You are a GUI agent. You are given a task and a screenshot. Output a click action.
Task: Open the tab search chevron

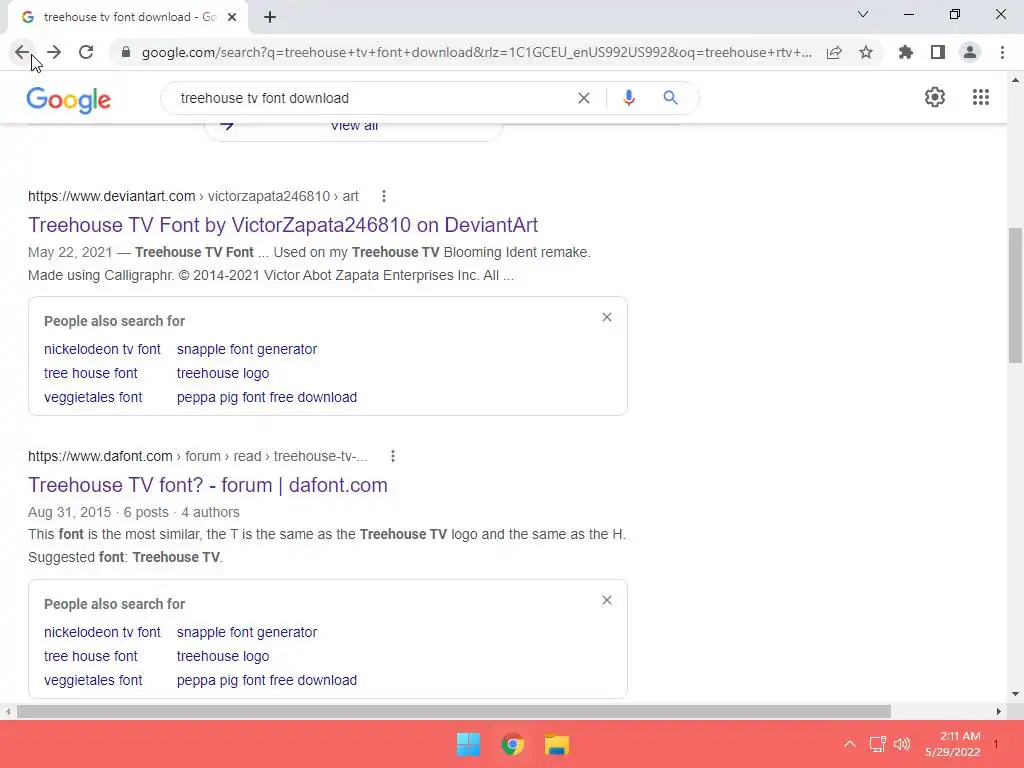click(863, 14)
